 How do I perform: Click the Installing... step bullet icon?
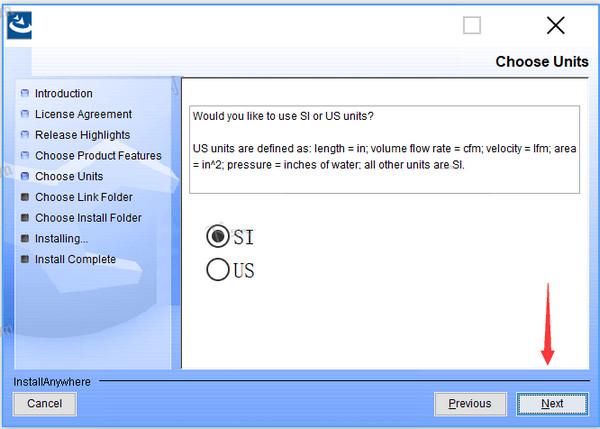tap(25, 239)
